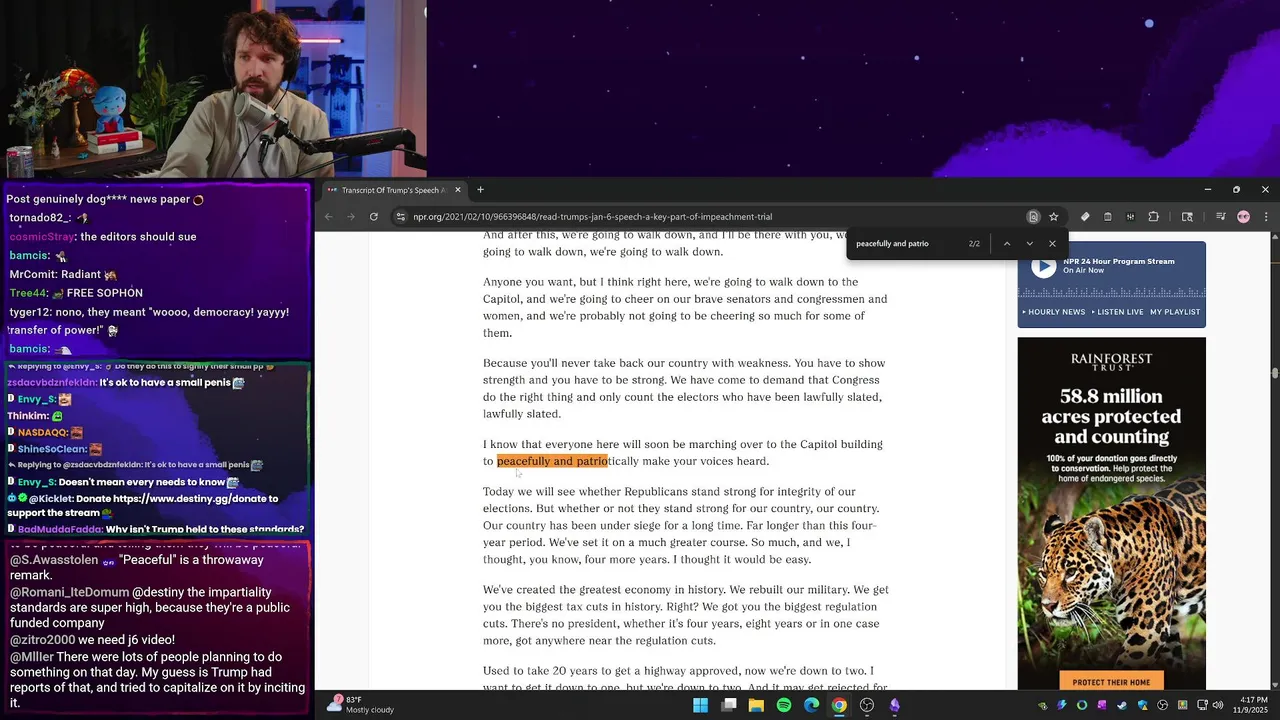Open the LISTEN LIVE link

pyautogui.click(x=1117, y=312)
